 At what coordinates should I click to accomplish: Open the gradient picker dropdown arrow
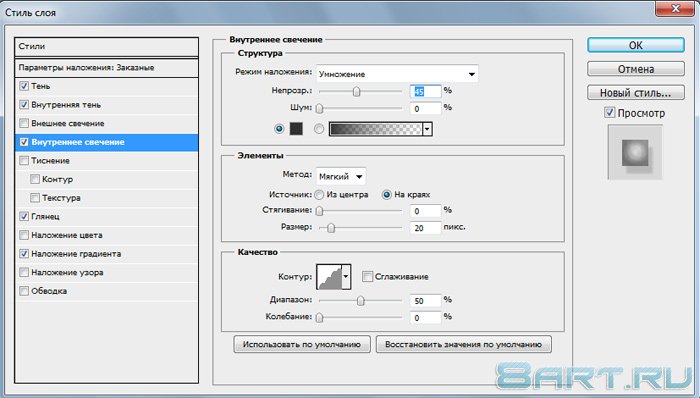pos(427,129)
